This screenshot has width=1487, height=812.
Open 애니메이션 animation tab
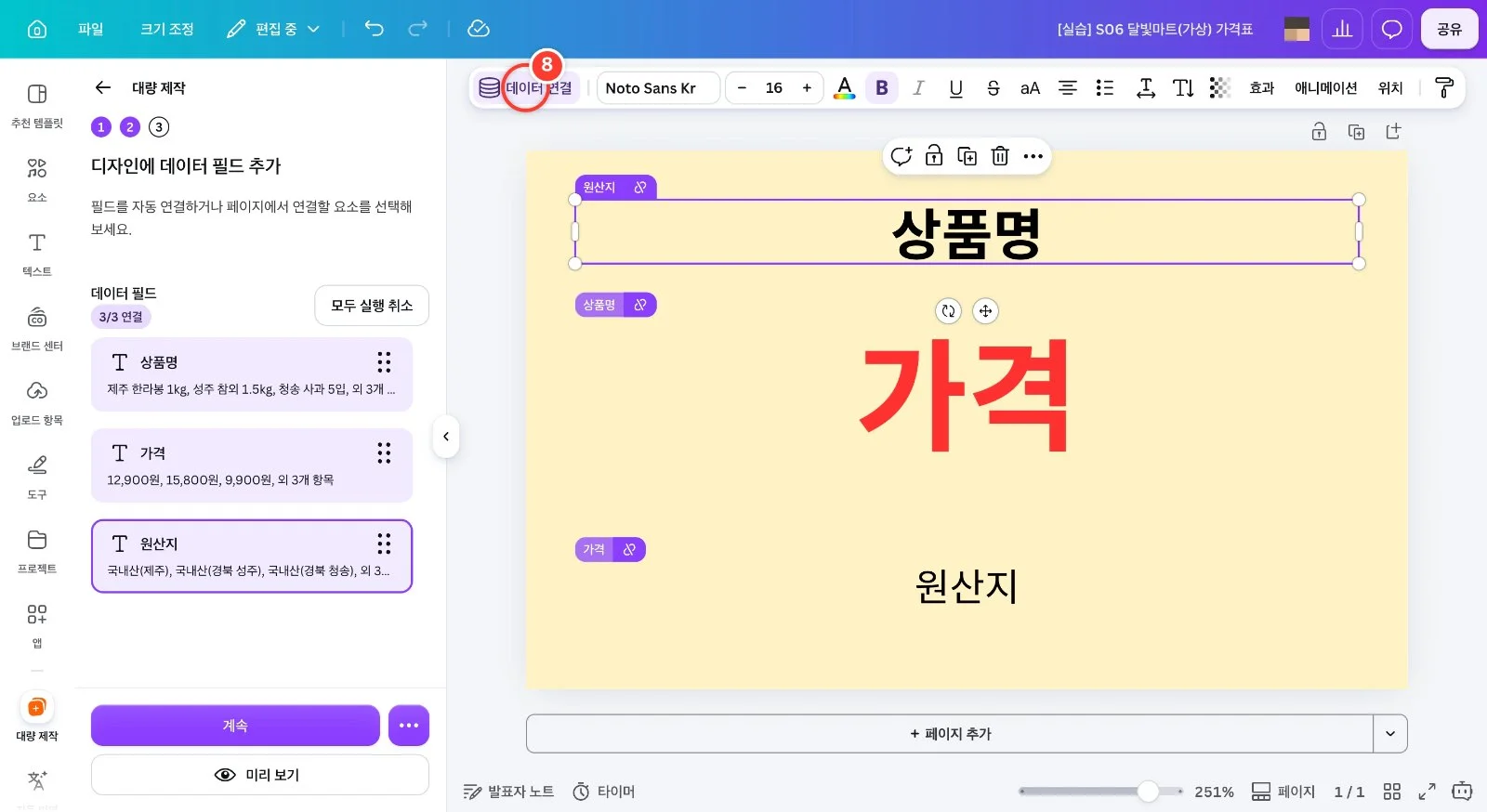tap(1326, 88)
